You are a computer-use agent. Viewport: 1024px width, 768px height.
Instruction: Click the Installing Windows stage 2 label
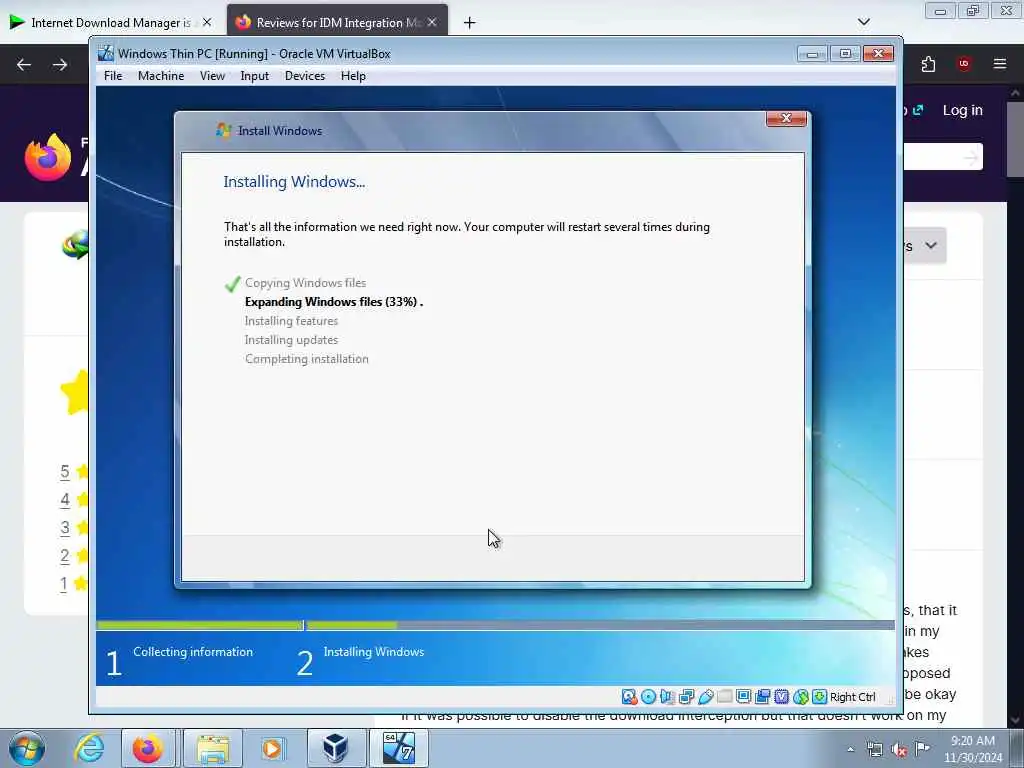coord(374,652)
